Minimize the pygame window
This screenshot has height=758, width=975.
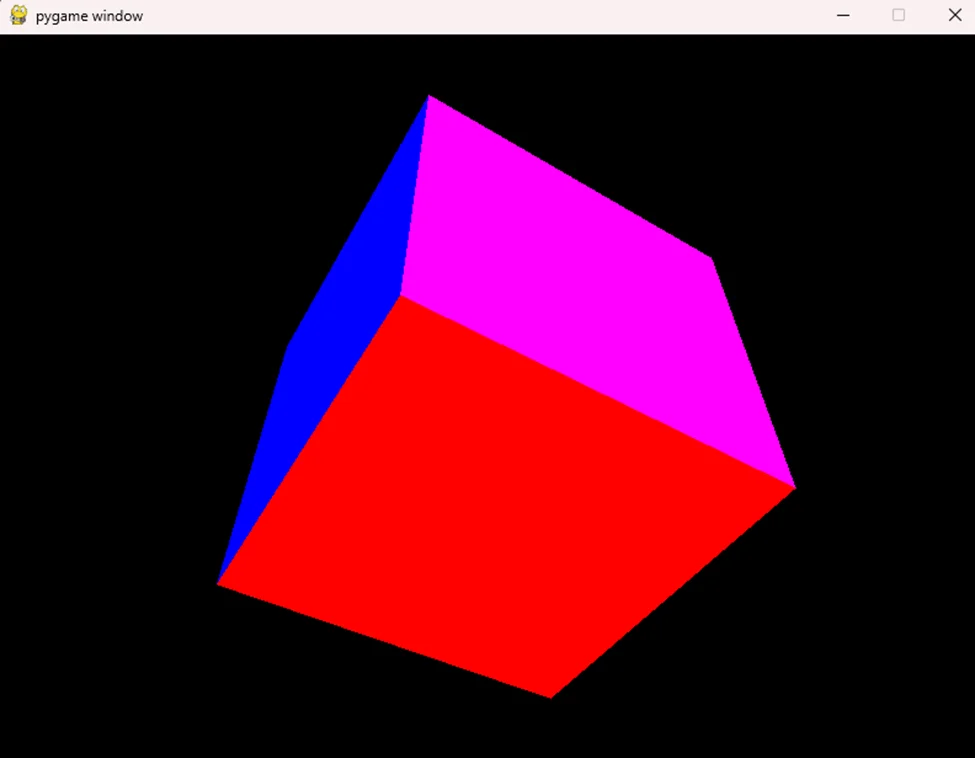843,16
